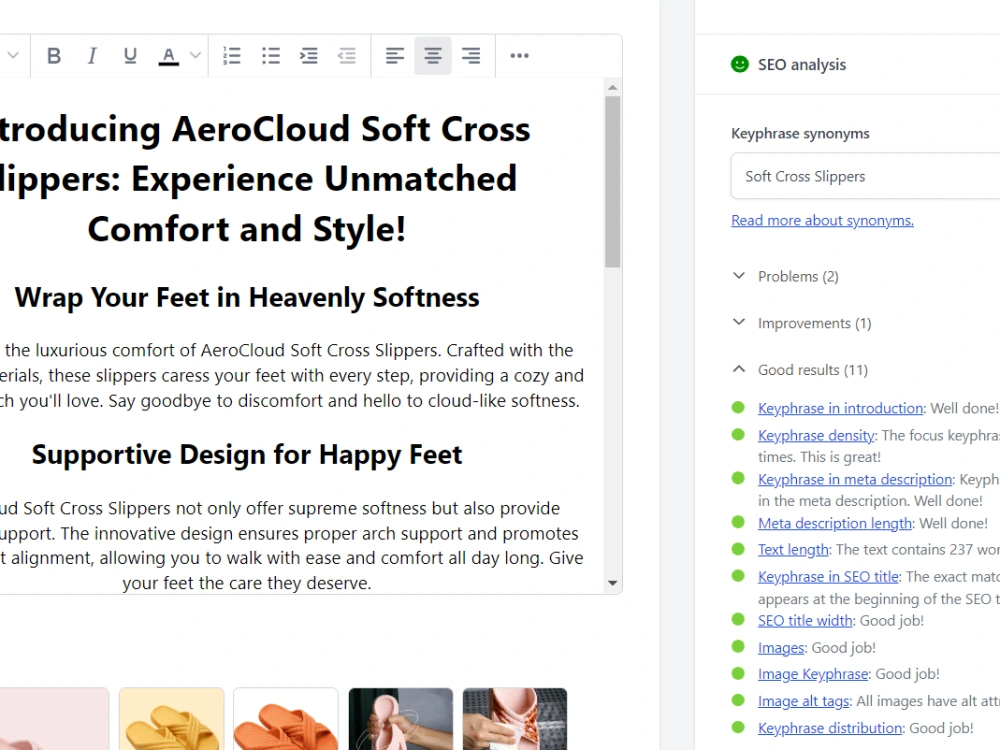Open the text color dropdown arrow
Image resolution: width=1000 pixels, height=750 pixels.
(196, 55)
